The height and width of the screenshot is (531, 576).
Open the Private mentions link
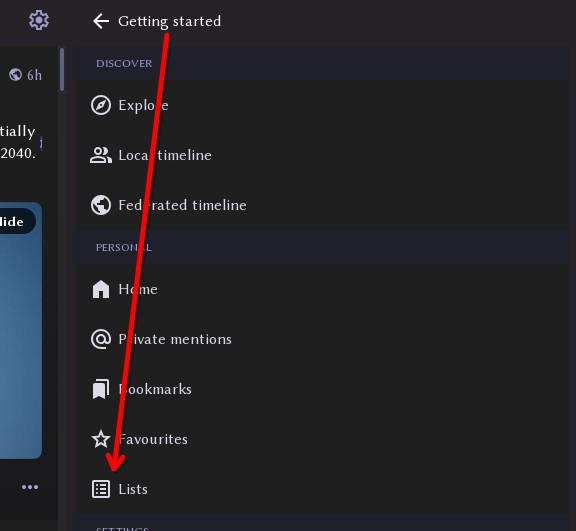coord(323,339)
